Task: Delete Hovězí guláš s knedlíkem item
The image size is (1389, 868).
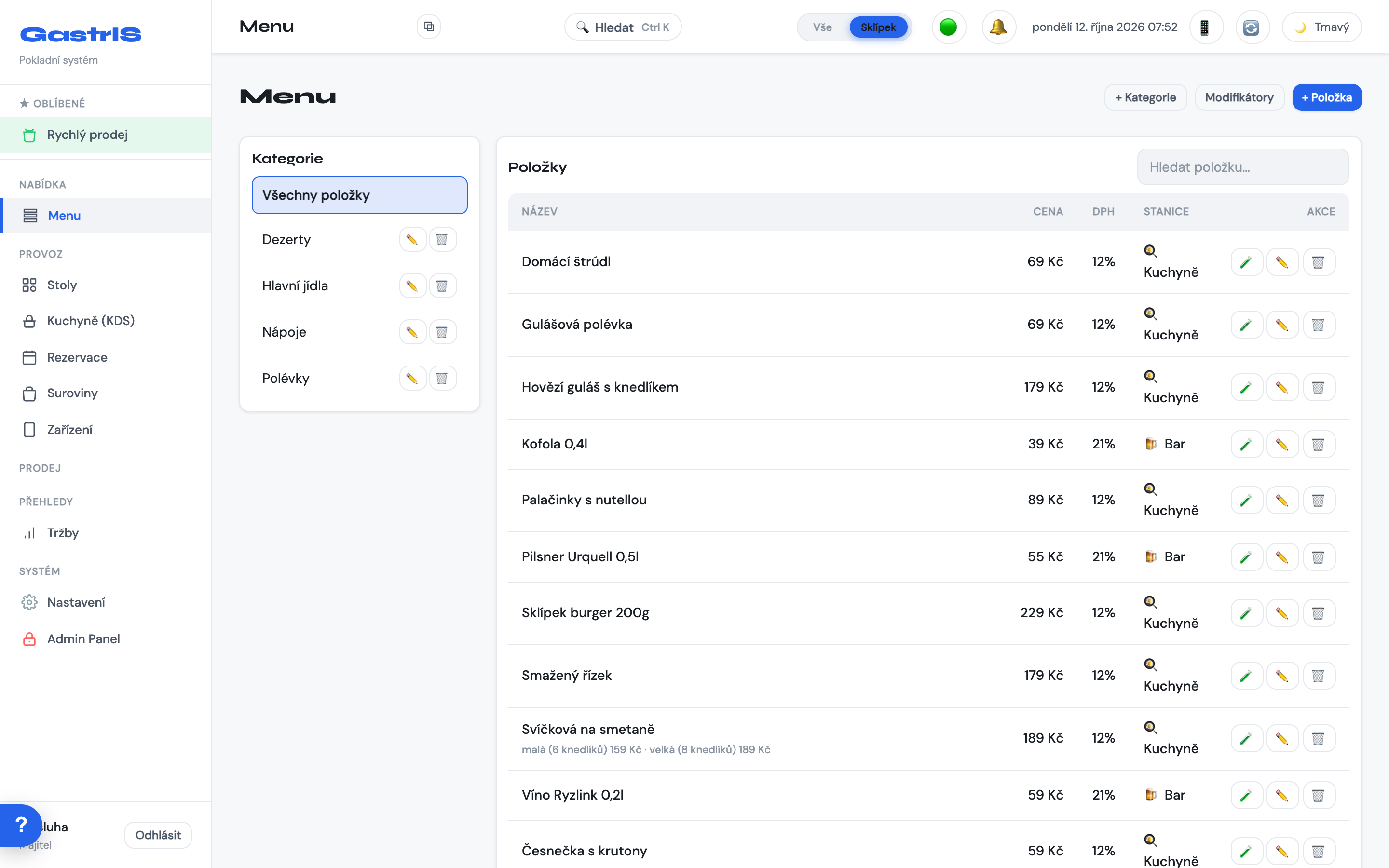Action: click(1319, 388)
